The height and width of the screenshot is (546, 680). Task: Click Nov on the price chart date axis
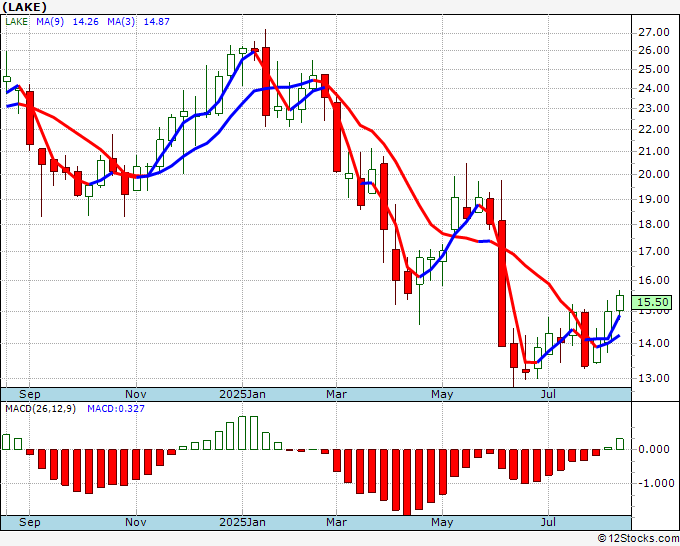point(136,394)
